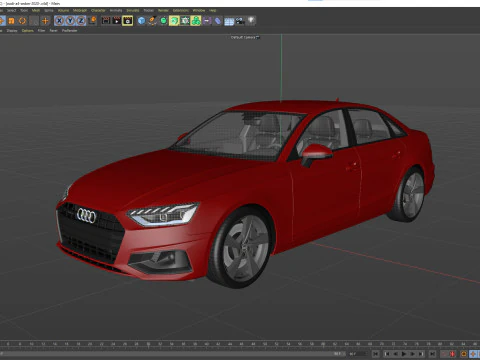Open the viewport ProRender menu

[70, 31]
